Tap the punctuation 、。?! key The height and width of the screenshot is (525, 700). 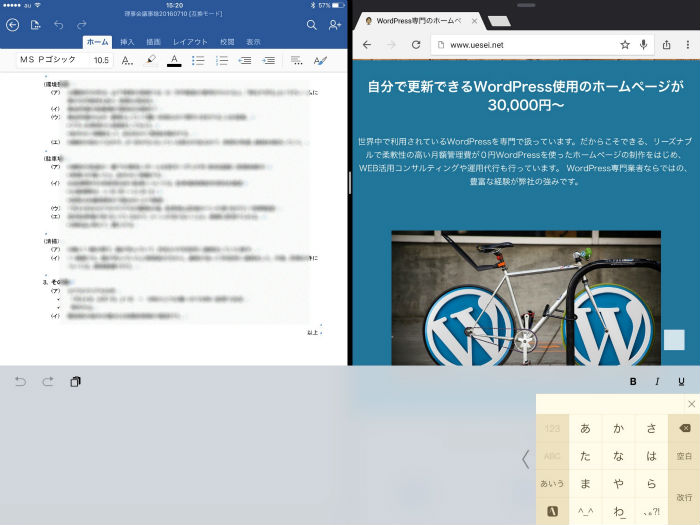tap(651, 511)
